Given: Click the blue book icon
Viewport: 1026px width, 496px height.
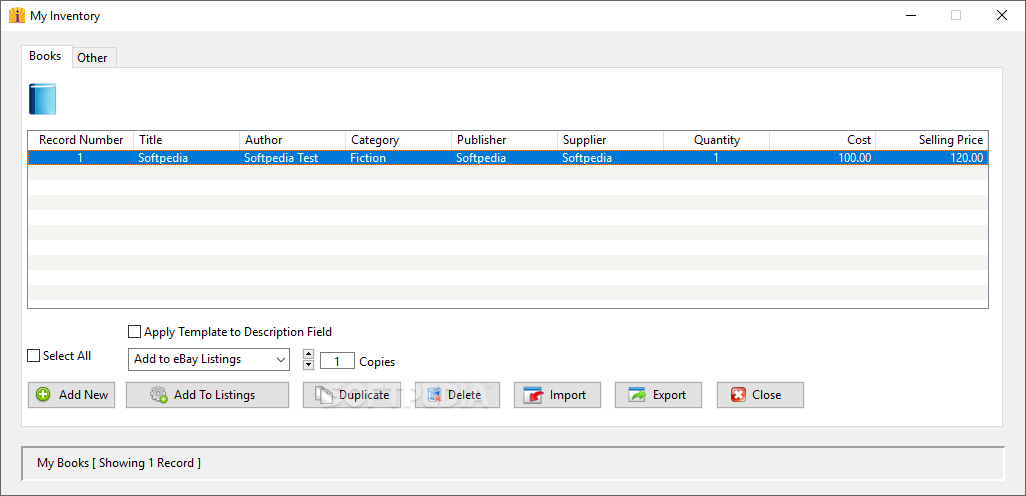Looking at the screenshot, I should pyautogui.click(x=43, y=99).
